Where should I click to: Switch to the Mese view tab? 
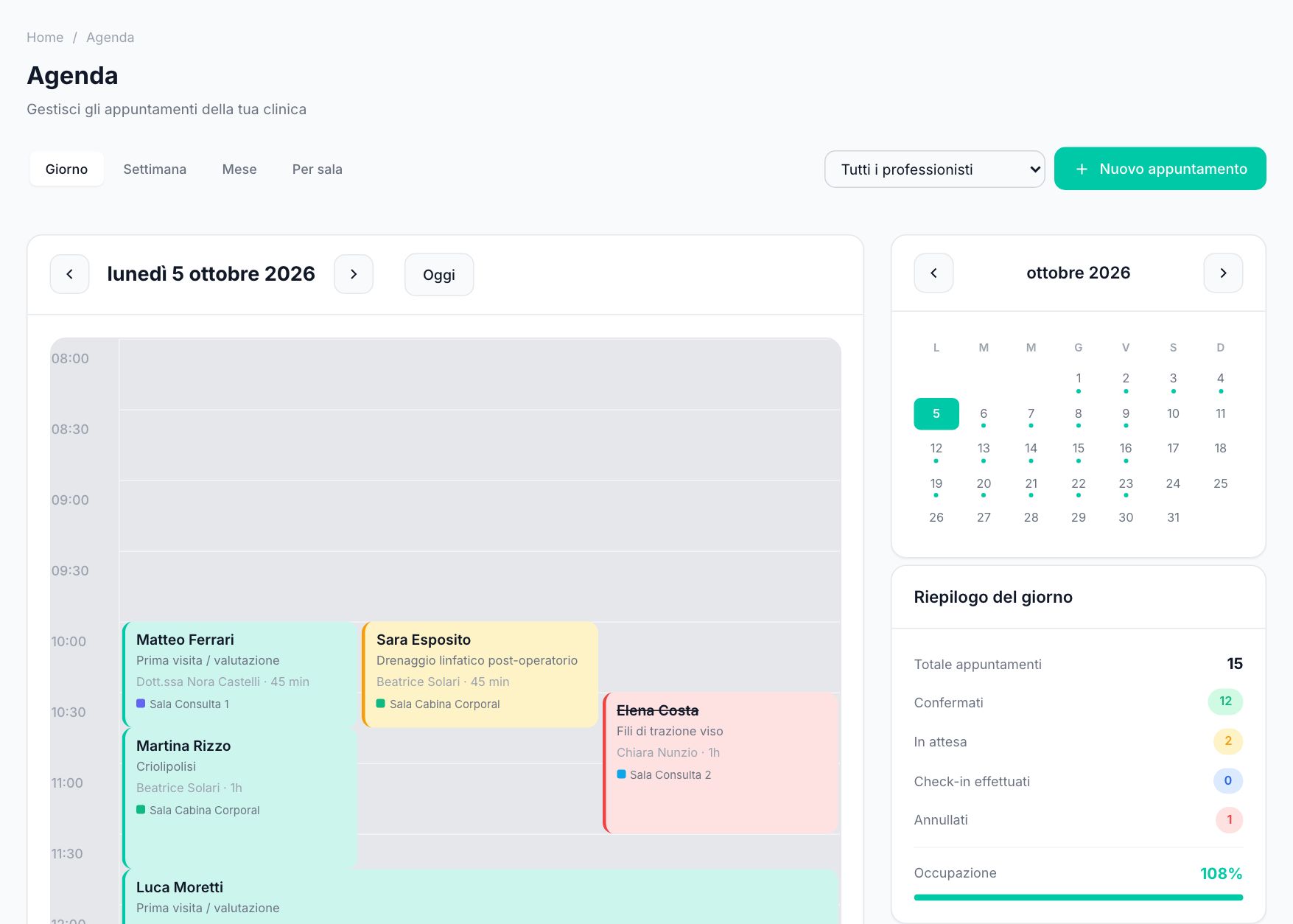[x=239, y=169]
